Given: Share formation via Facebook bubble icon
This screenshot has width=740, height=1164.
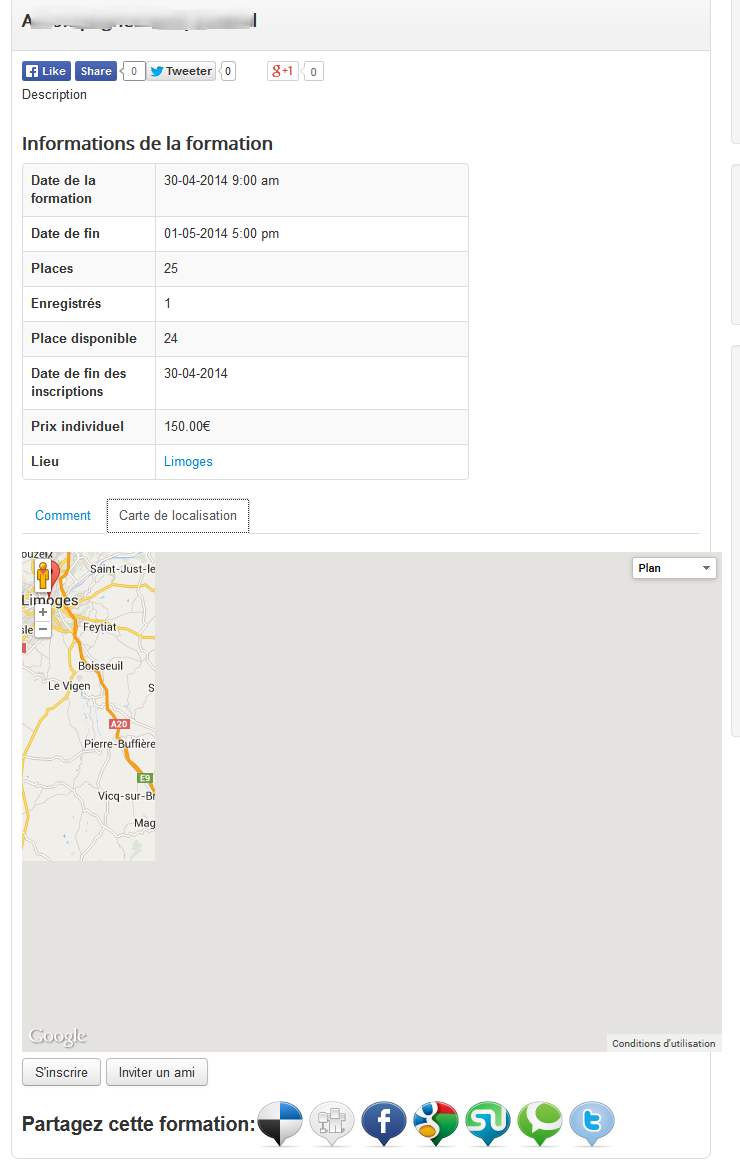Looking at the screenshot, I should click(x=384, y=1124).
